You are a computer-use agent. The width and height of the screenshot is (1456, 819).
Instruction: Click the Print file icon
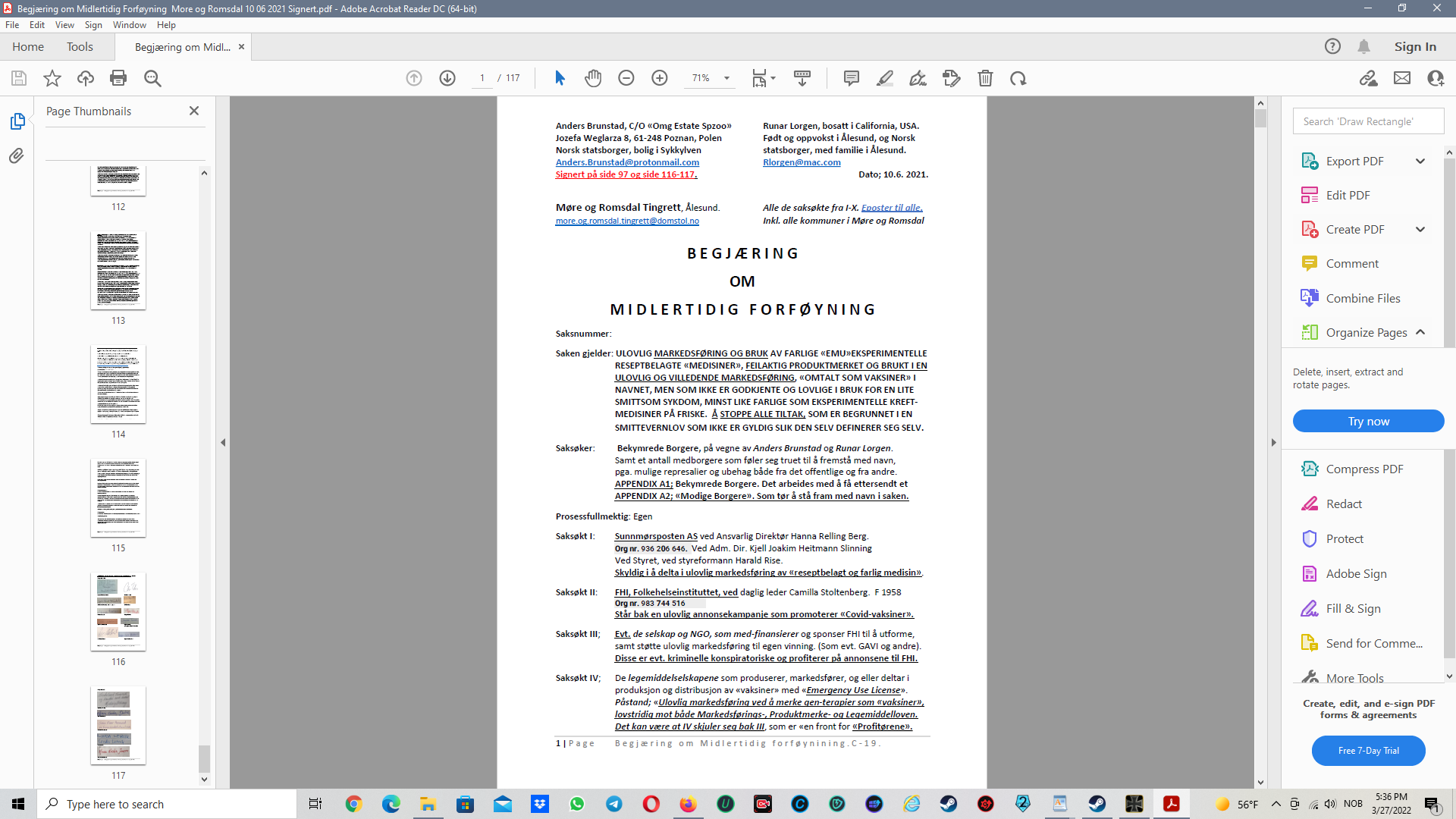[x=118, y=78]
